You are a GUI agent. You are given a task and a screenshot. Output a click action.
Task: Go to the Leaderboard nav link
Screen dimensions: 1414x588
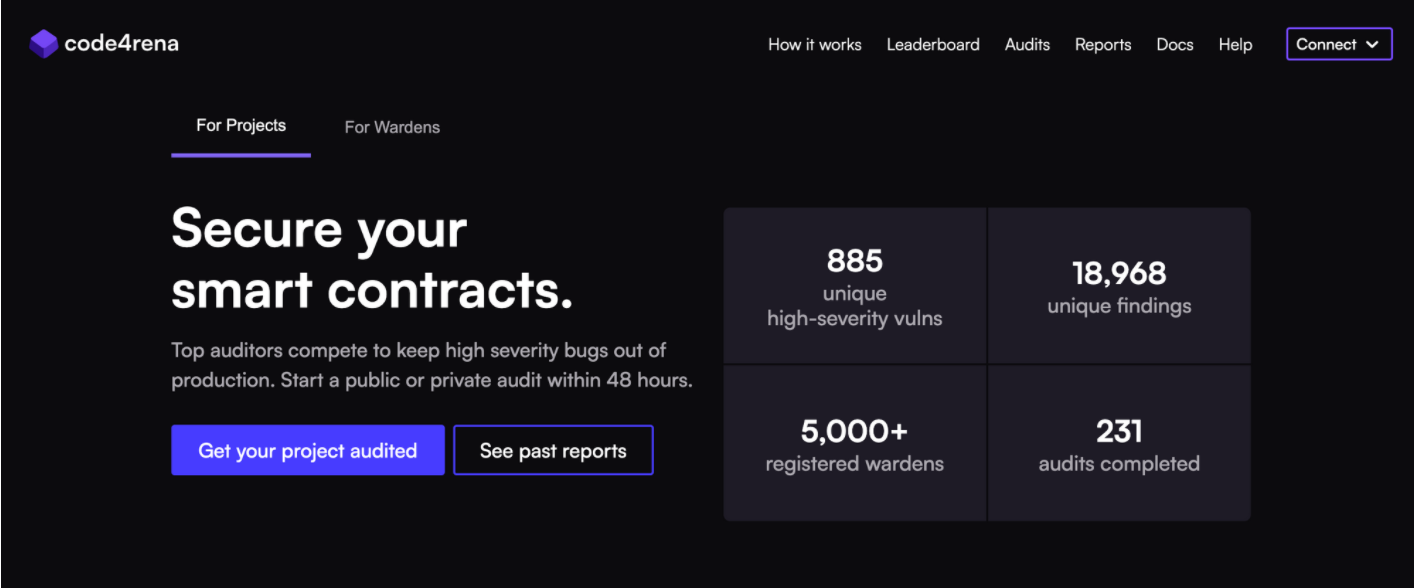tap(932, 45)
